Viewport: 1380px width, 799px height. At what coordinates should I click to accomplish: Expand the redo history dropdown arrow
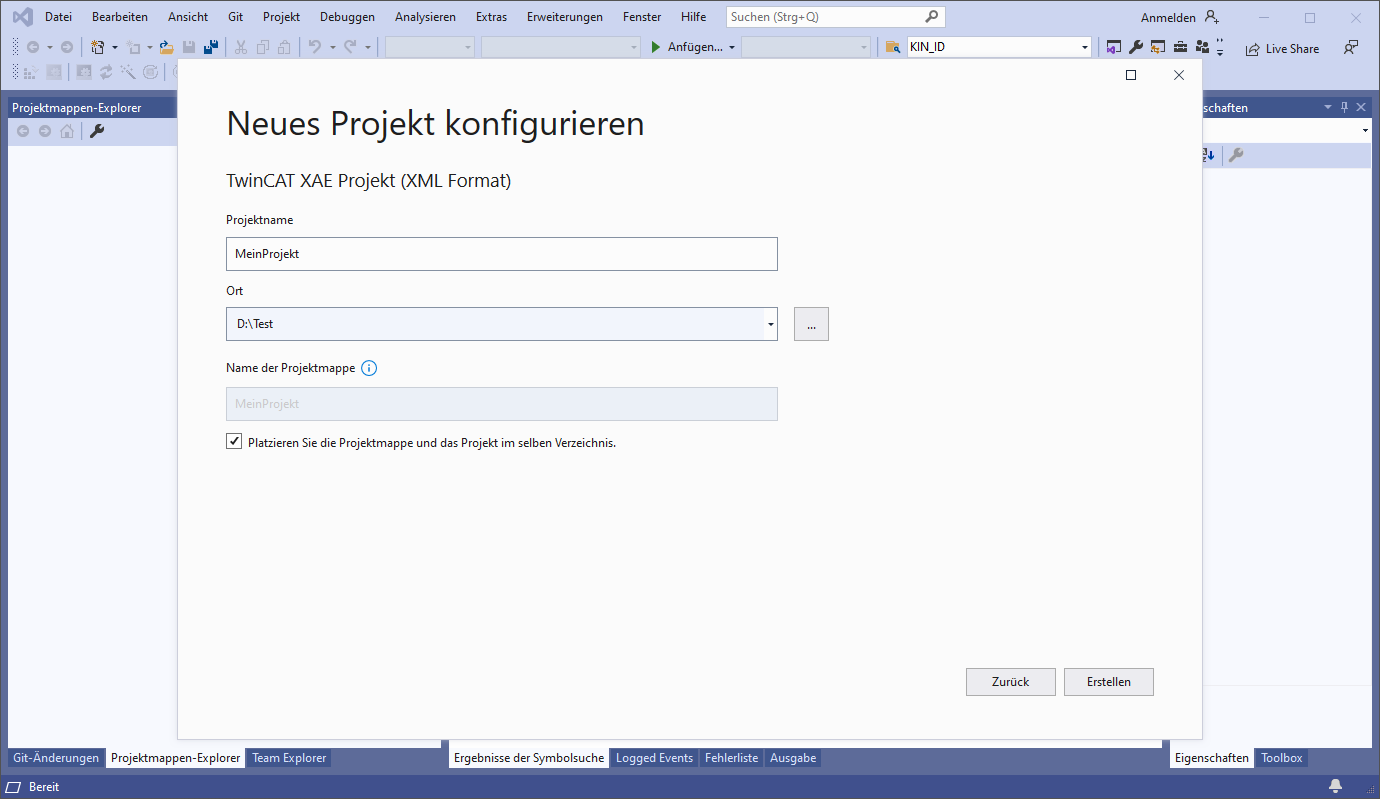[368, 47]
